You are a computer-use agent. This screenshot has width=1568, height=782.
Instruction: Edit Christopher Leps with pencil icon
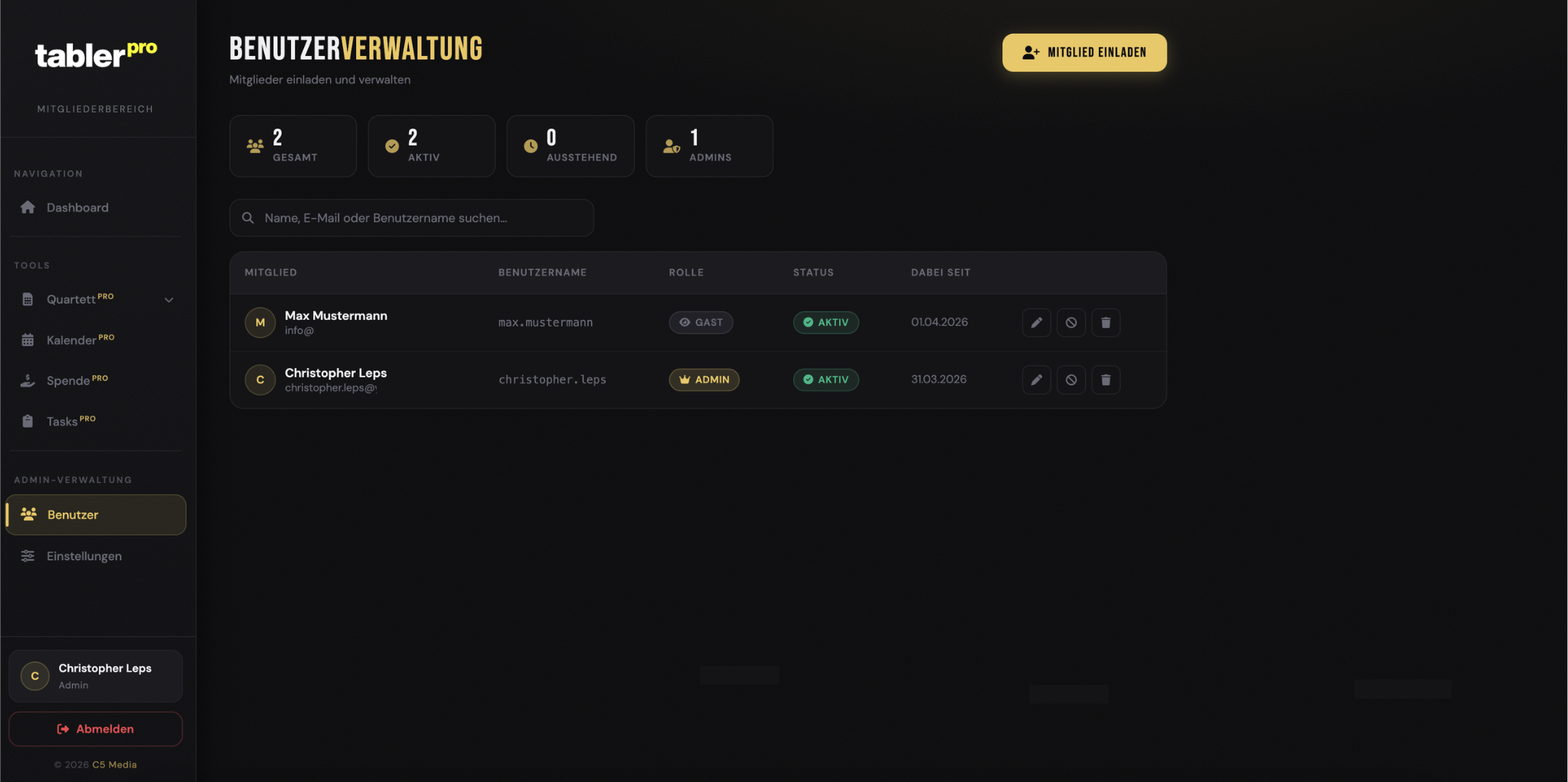pyautogui.click(x=1036, y=380)
